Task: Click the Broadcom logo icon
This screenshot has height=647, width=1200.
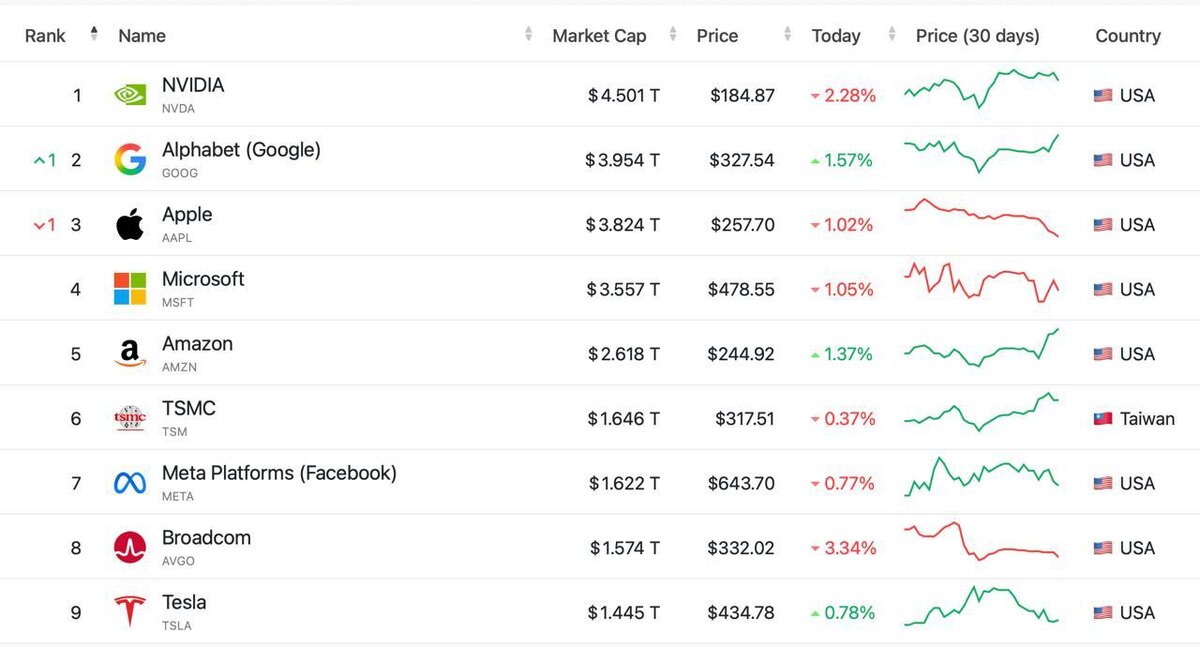Action: 130,548
